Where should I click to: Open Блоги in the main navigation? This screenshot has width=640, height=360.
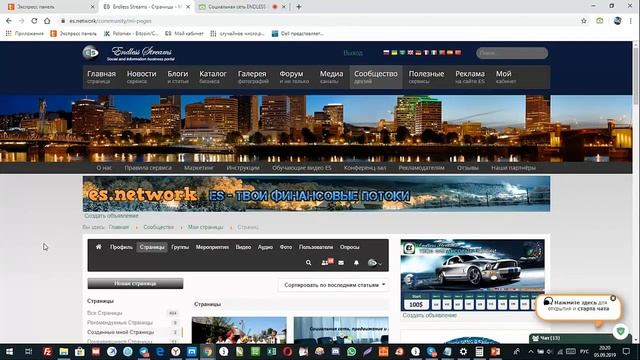178,77
